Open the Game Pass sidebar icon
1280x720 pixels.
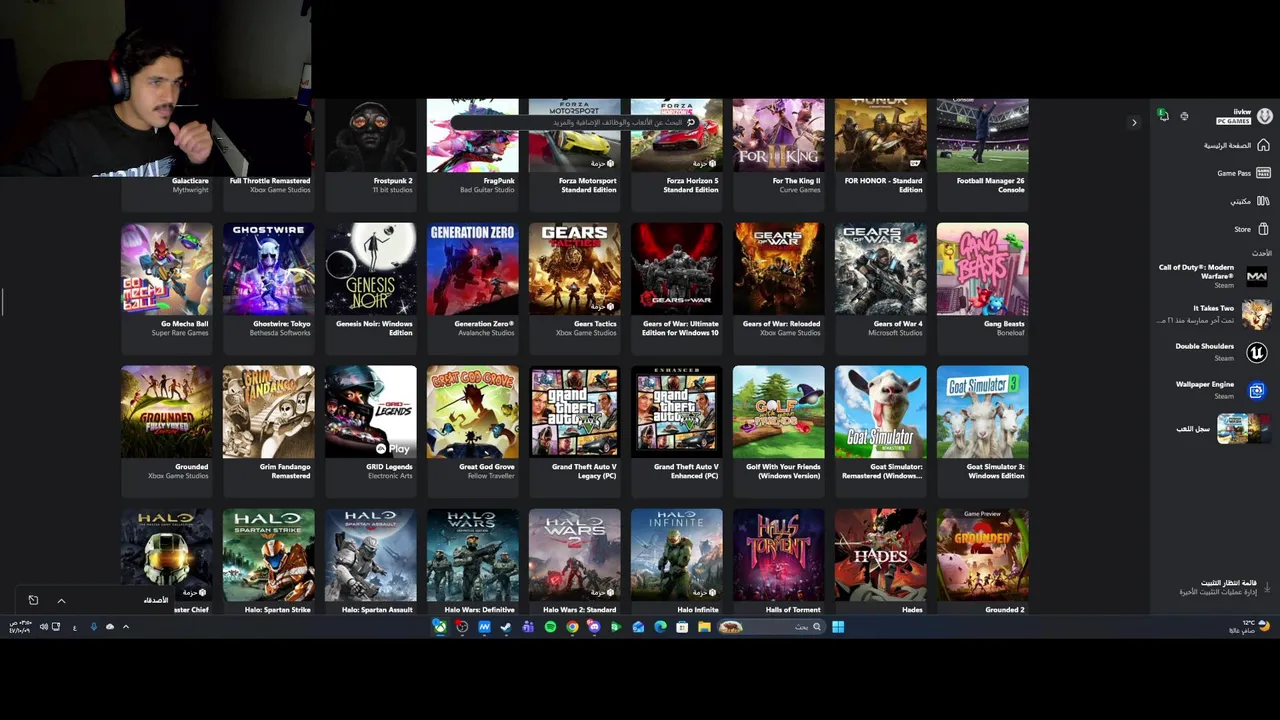click(x=1263, y=173)
